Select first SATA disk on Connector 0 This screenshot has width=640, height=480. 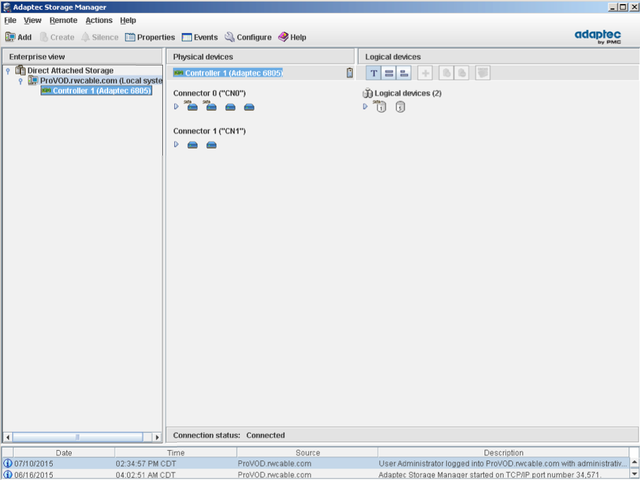pos(192,106)
